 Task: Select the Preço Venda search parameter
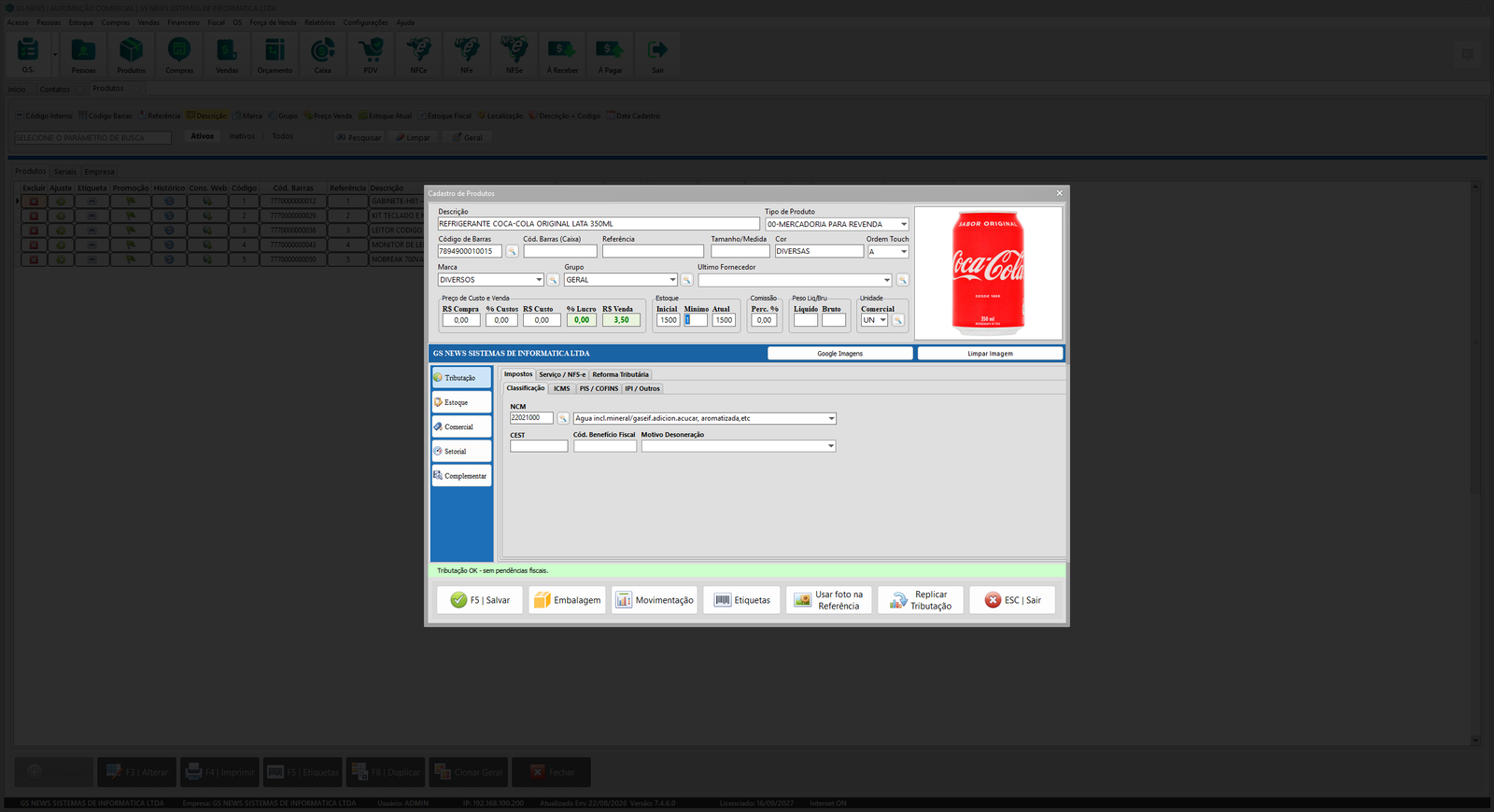point(328,116)
